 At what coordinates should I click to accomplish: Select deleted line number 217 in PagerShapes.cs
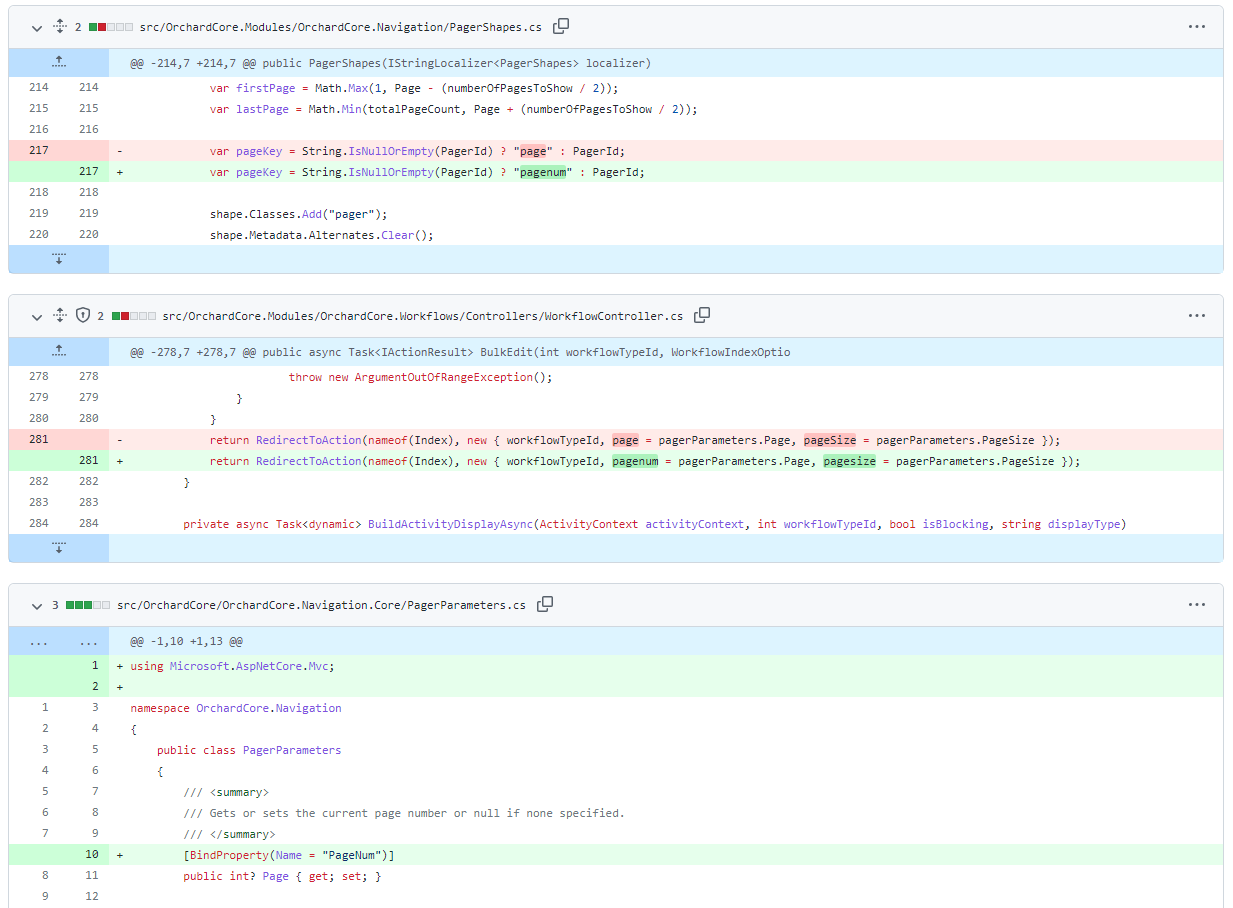(x=39, y=151)
